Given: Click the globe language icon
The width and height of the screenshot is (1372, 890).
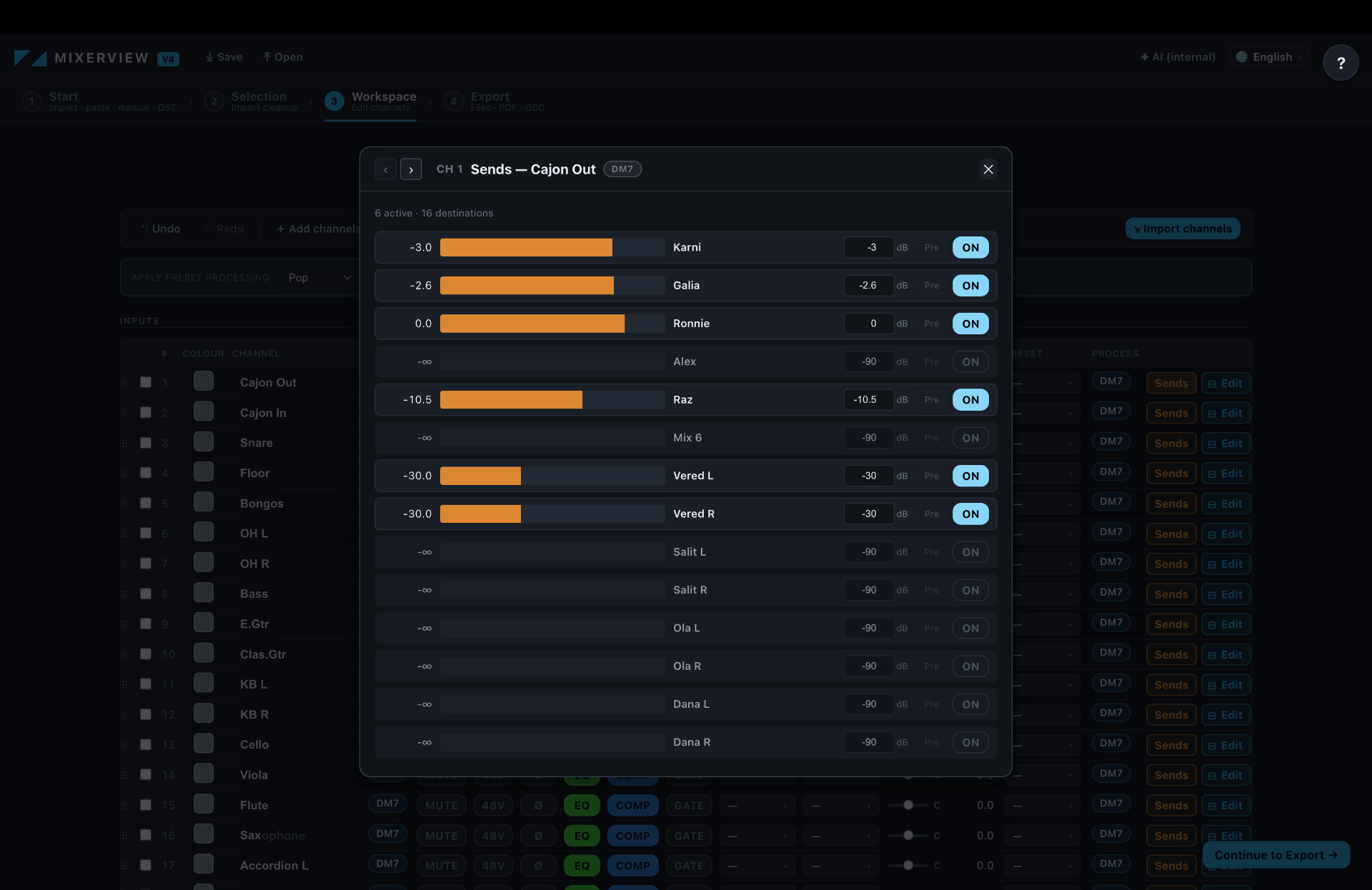Looking at the screenshot, I should 1242,57.
